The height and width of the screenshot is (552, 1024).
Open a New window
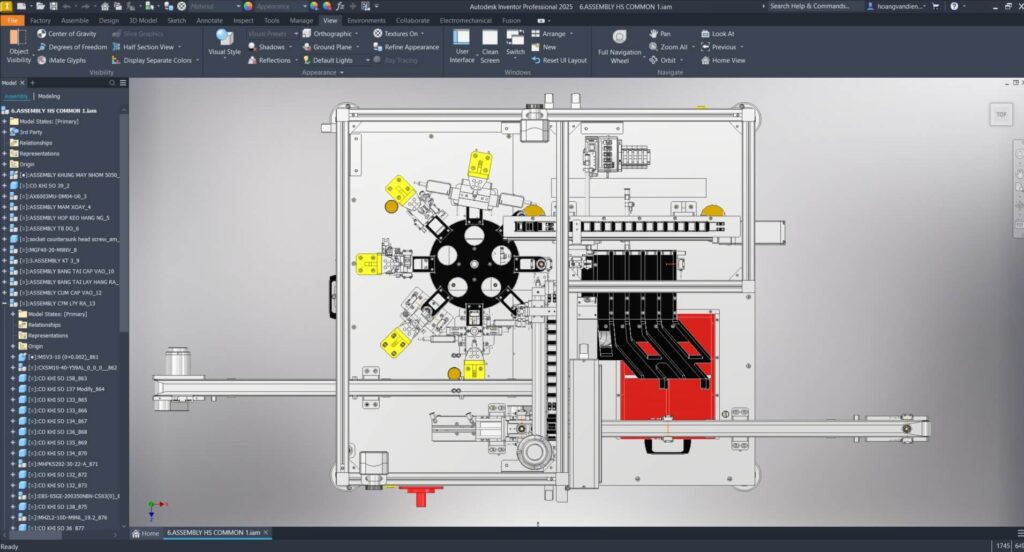(x=544, y=47)
